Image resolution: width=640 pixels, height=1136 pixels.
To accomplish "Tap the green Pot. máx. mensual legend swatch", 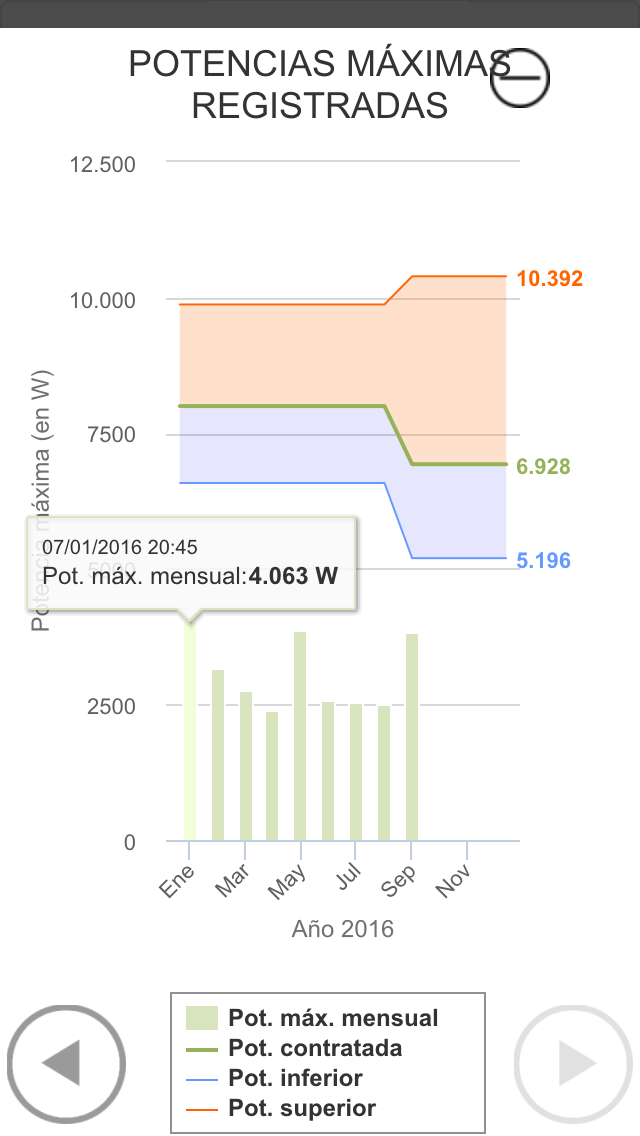I will [x=201, y=1018].
